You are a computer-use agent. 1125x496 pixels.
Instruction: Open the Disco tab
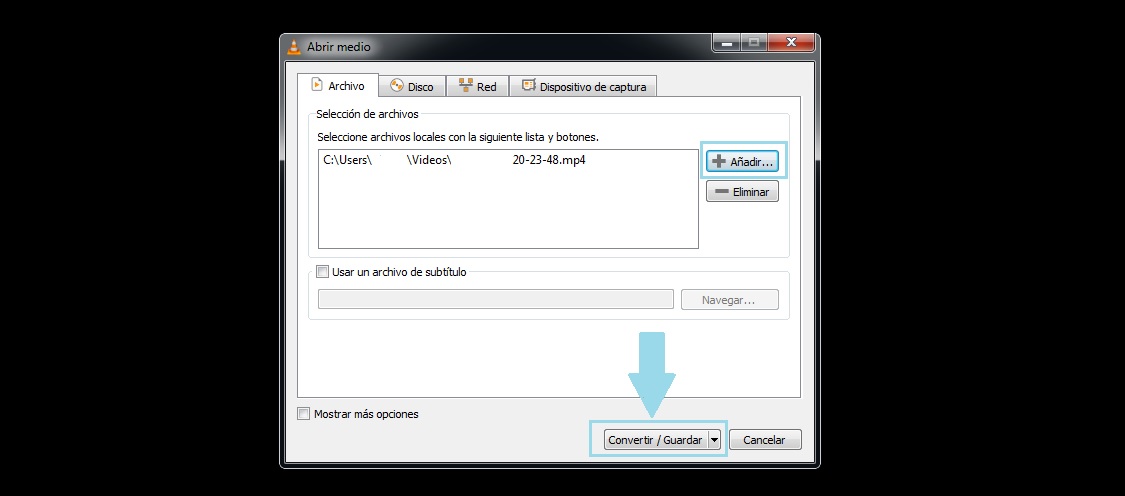412,86
